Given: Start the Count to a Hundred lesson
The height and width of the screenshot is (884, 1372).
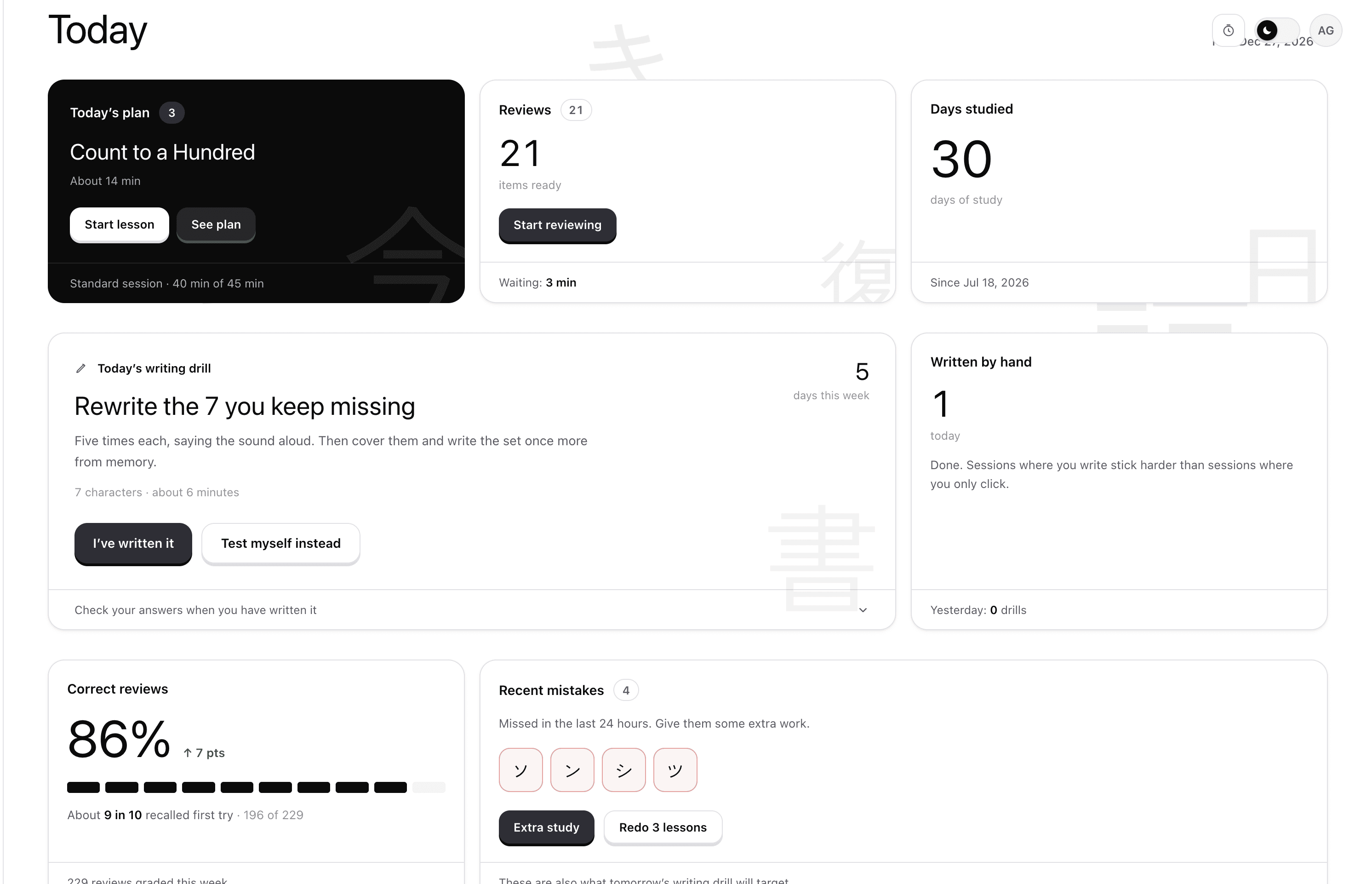Looking at the screenshot, I should point(120,224).
